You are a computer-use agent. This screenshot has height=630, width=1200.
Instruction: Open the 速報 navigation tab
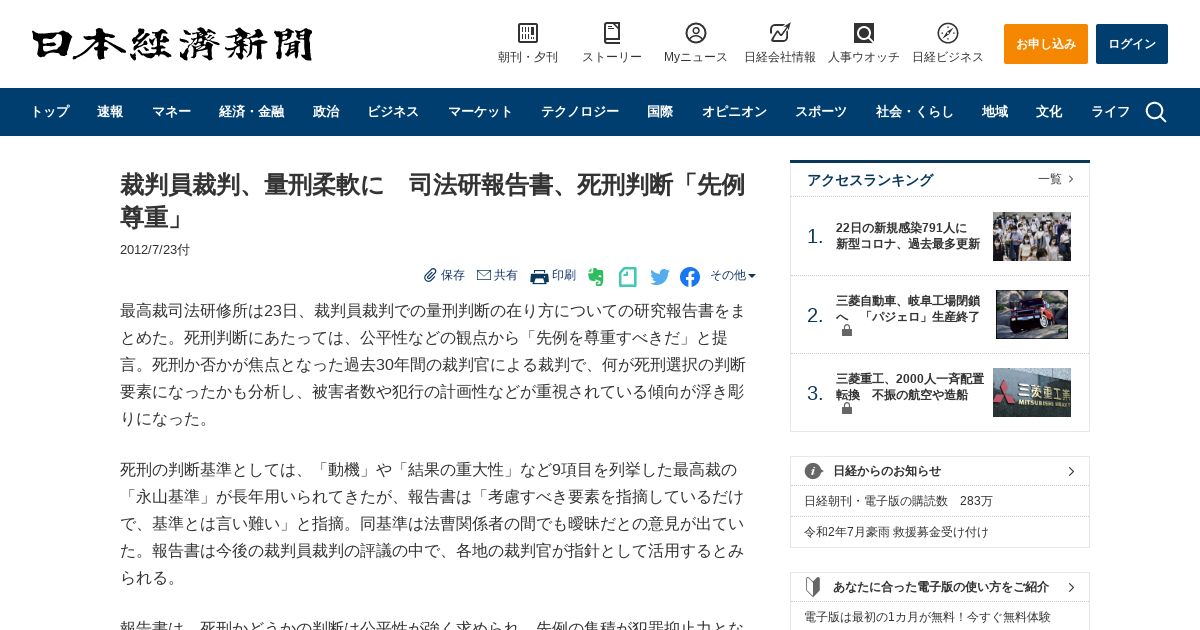point(110,112)
